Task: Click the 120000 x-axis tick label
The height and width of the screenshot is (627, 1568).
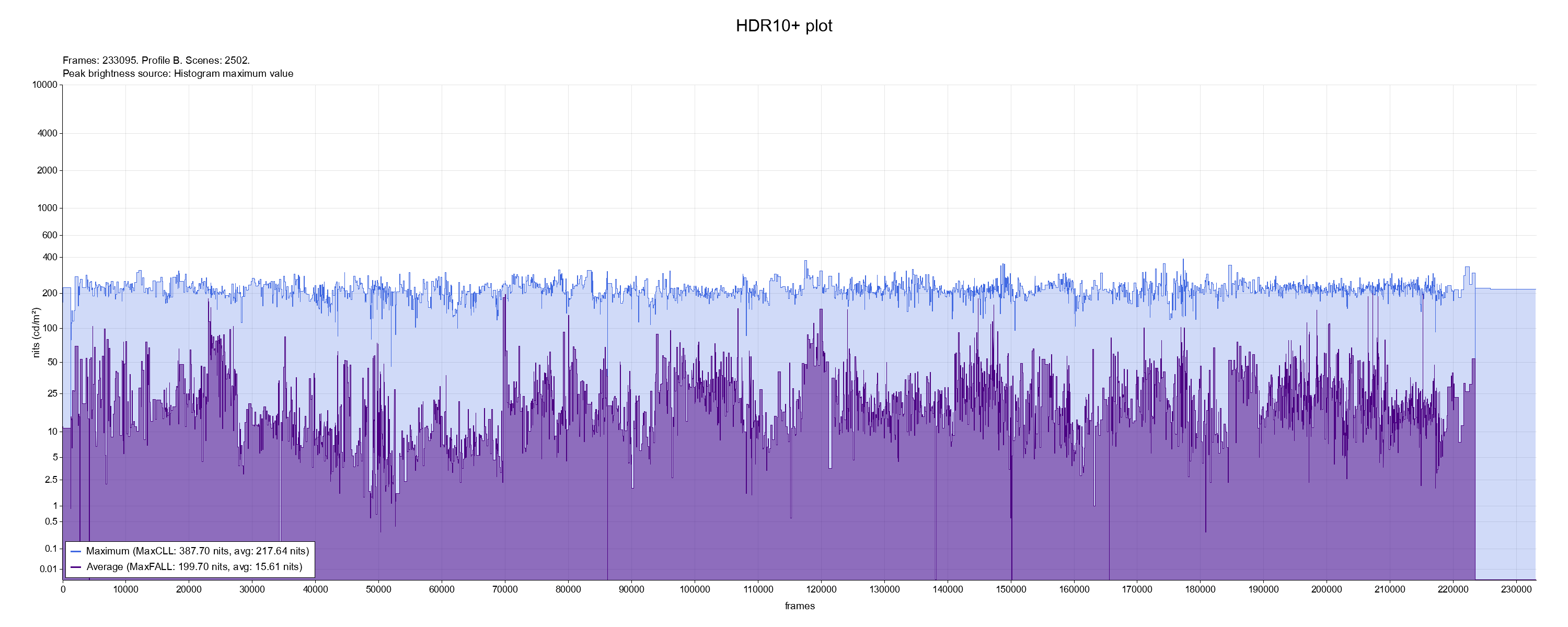Action: click(x=821, y=590)
